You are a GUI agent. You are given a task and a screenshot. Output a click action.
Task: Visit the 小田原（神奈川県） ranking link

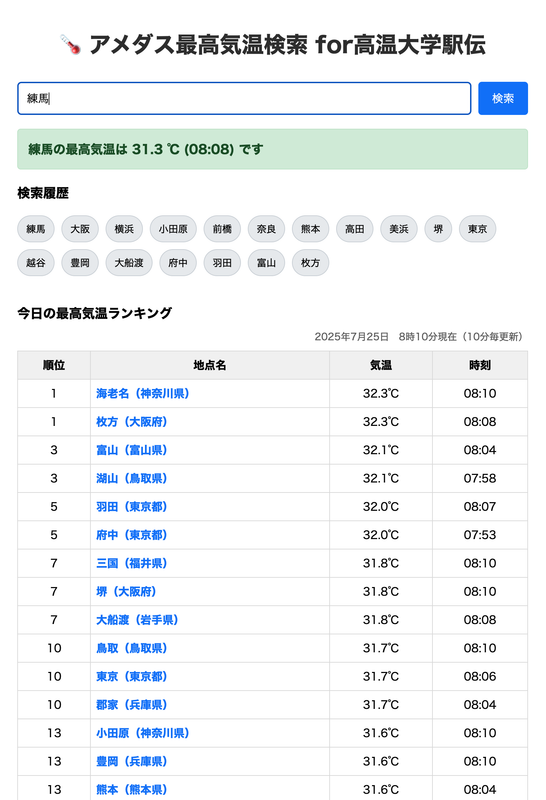pyautogui.click(x=143, y=733)
